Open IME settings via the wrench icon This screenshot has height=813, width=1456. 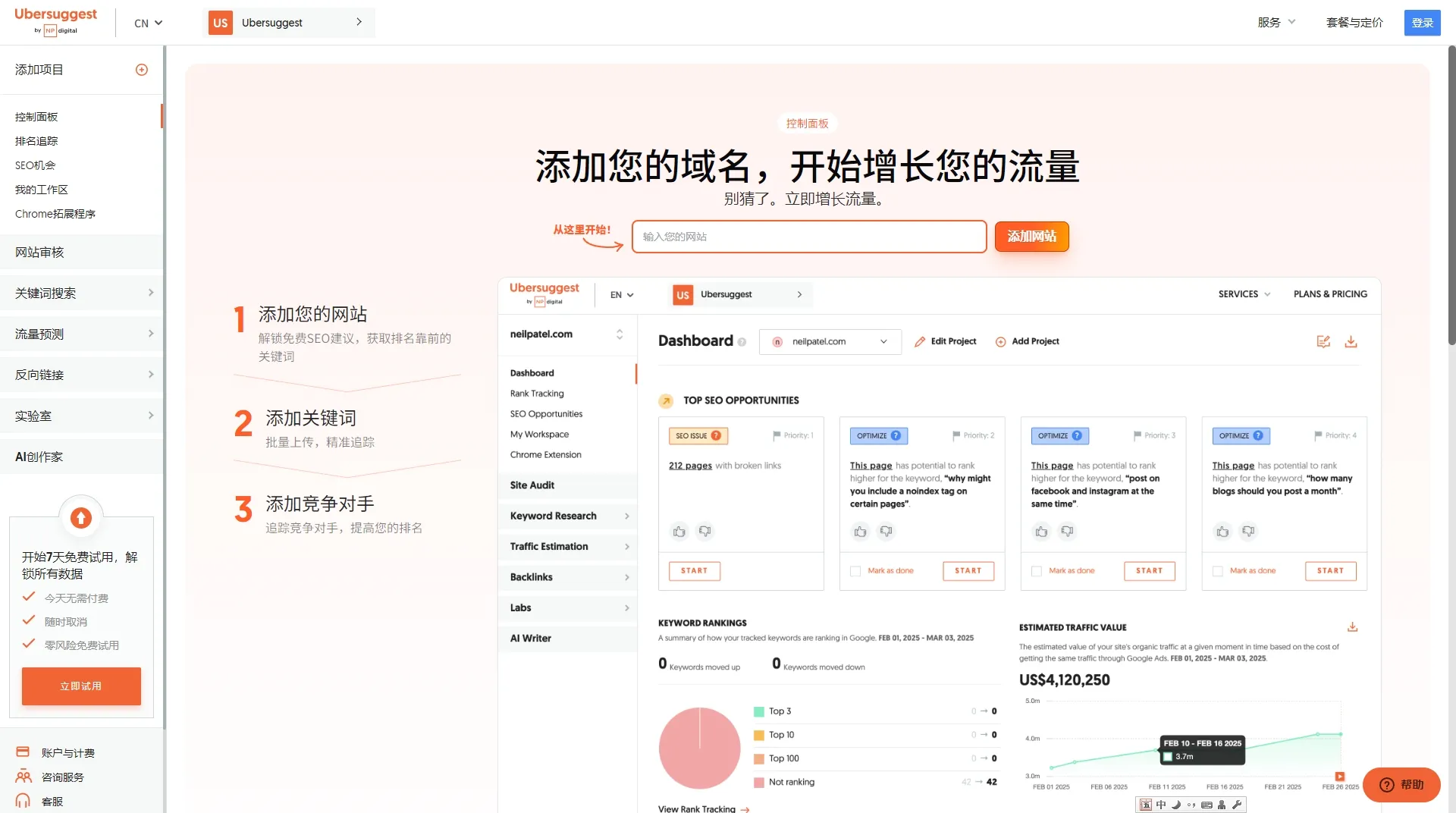[x=1237, y=805]
